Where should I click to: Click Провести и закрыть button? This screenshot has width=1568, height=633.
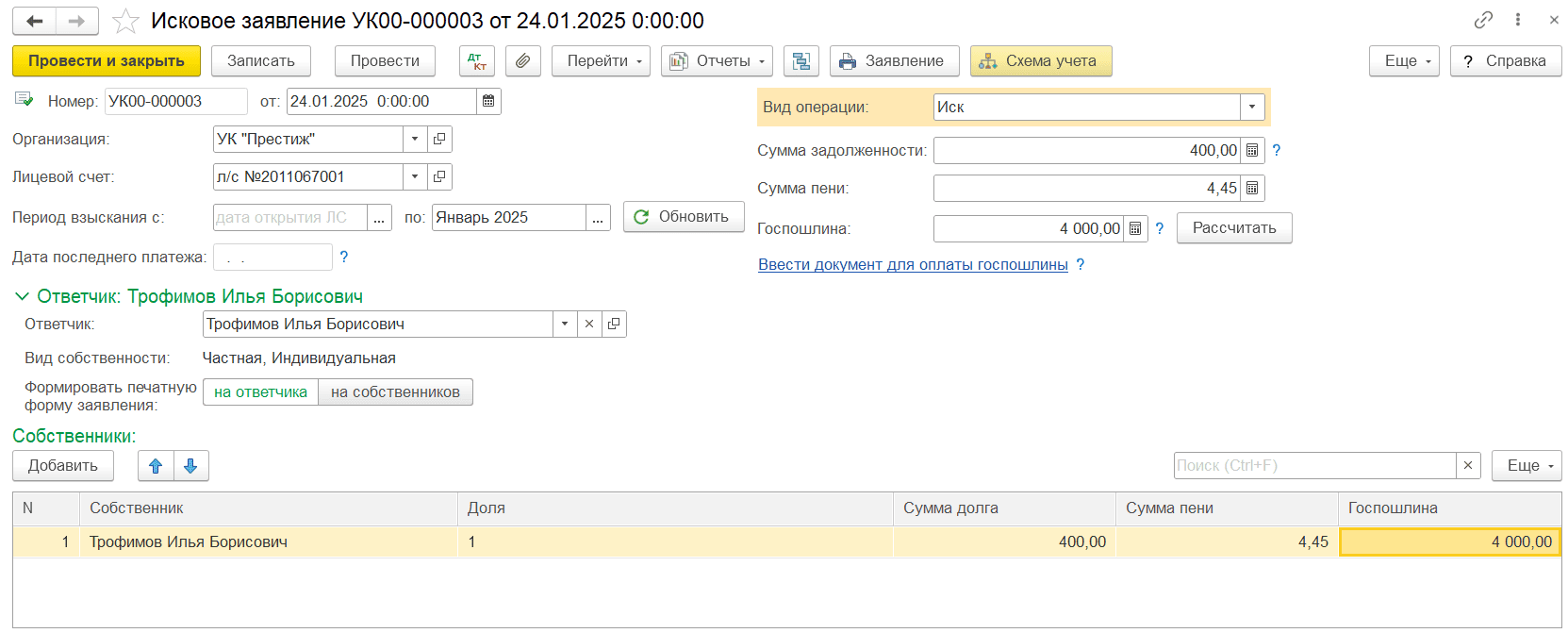click(x=106, y=61)
